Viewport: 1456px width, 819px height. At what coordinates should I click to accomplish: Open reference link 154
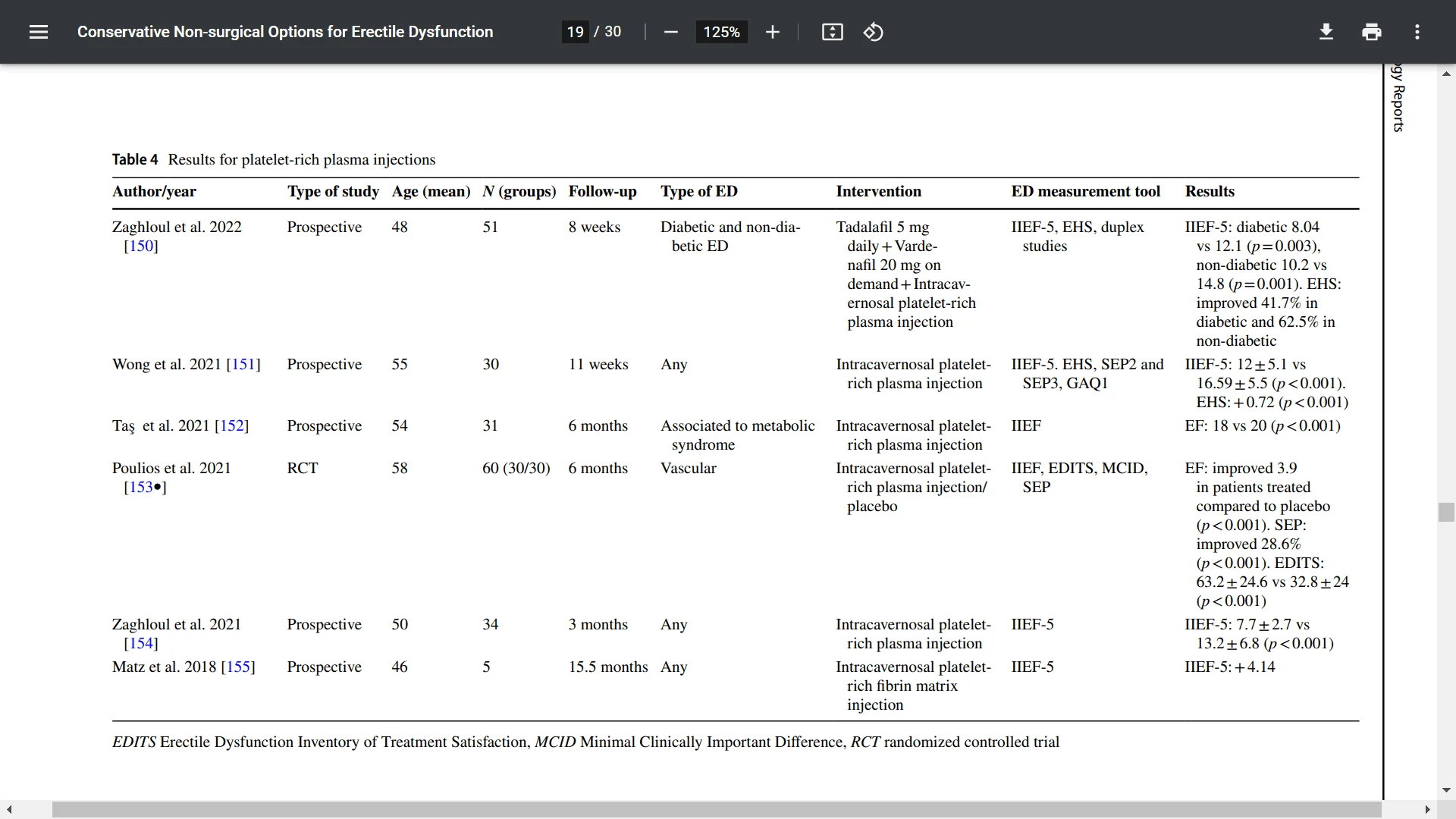(141, 643)
